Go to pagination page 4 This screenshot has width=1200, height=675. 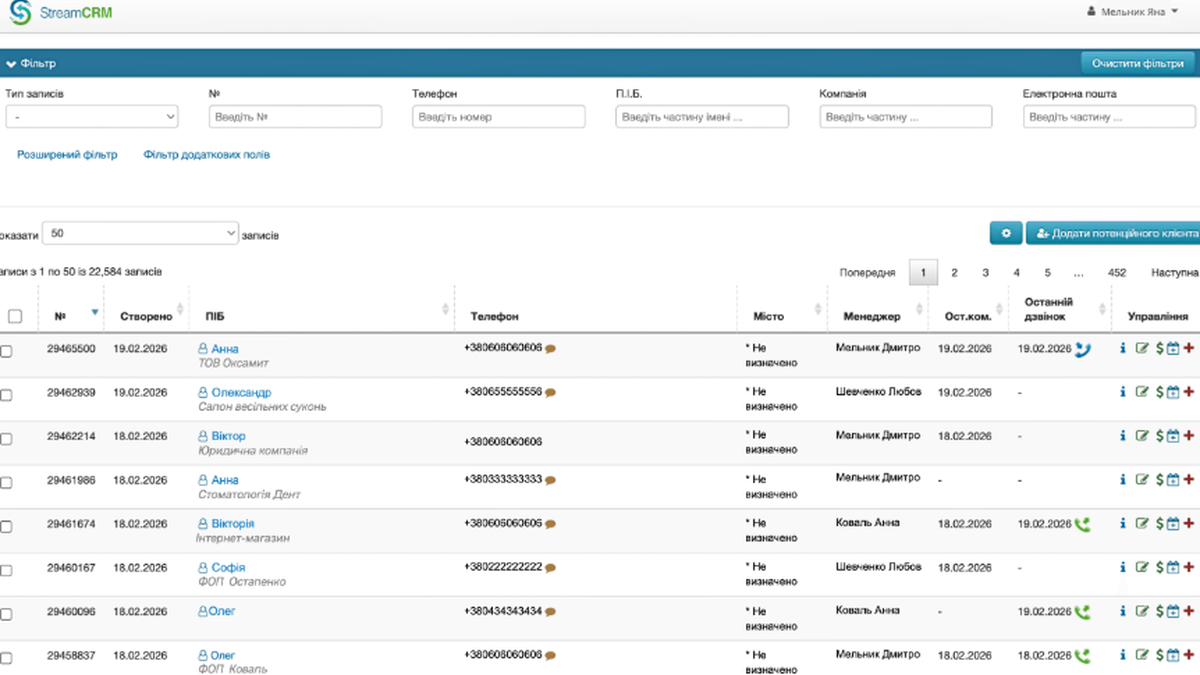[x=1017, y=272]
